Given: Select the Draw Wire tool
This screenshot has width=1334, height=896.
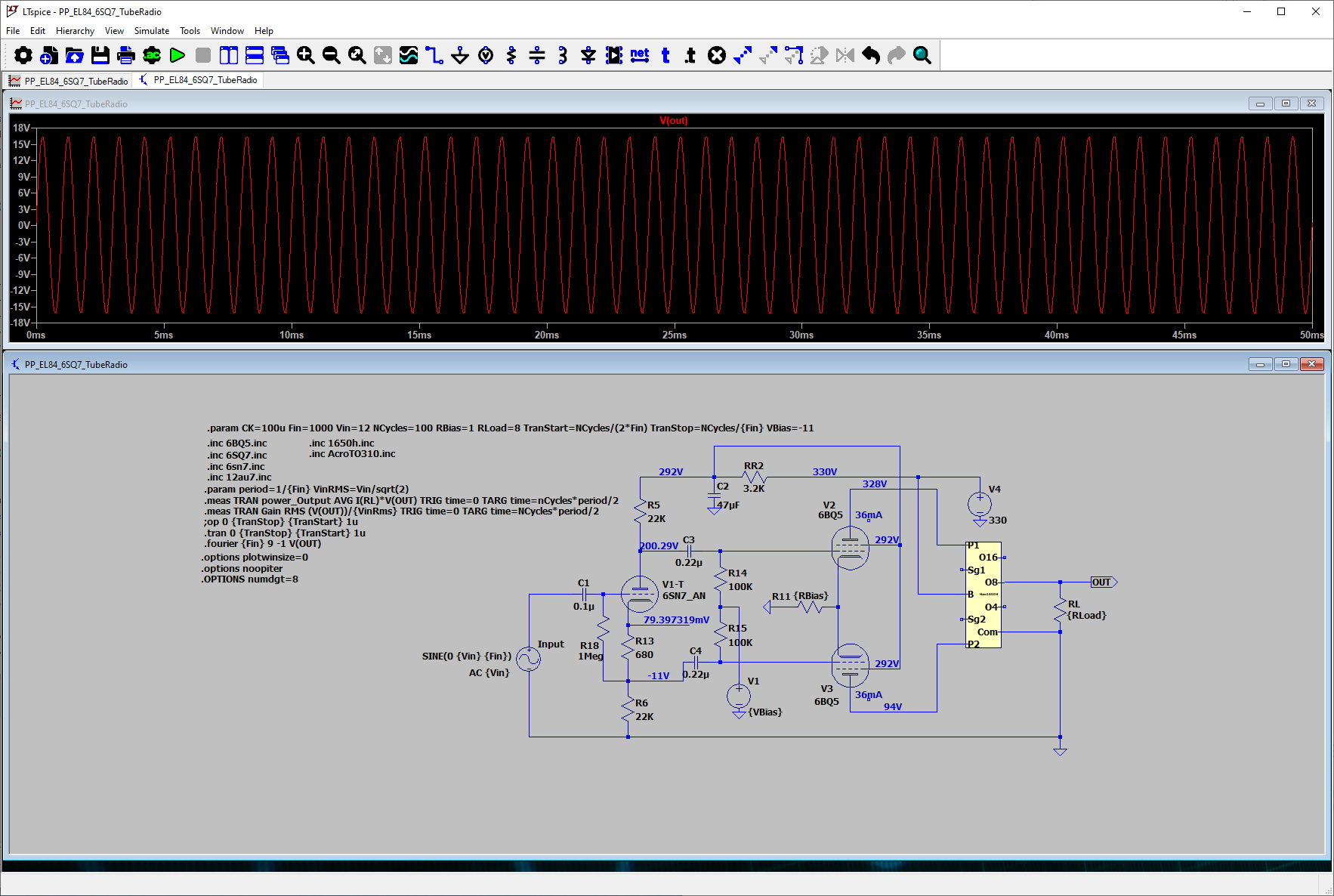Looking at the screenshot, I should tap(434, 55).
